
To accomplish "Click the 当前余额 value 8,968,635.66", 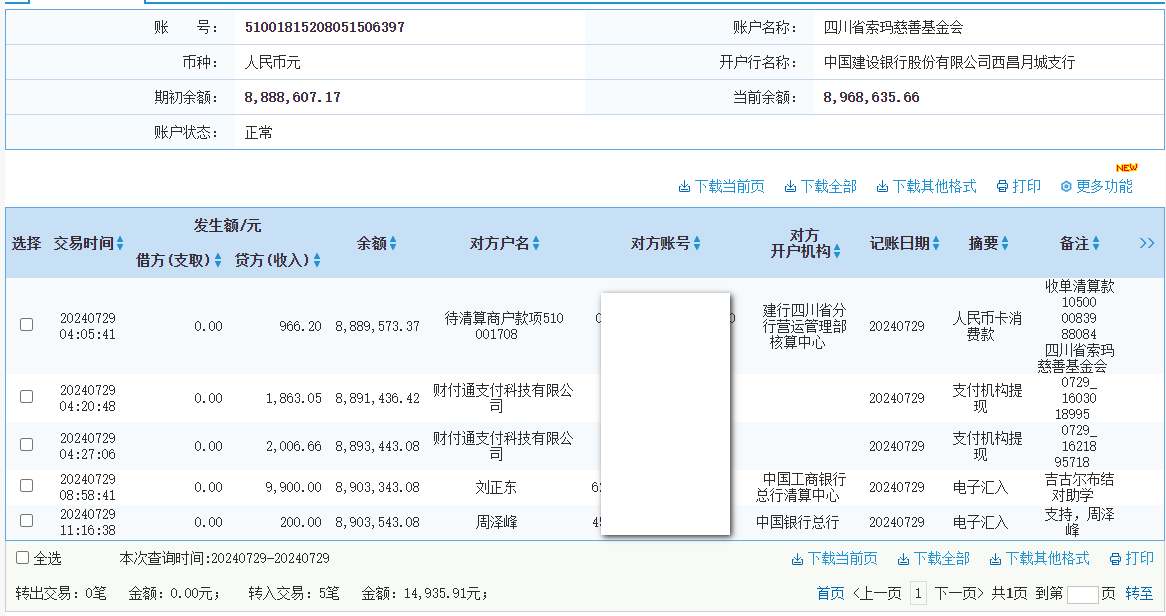I will click(872, 97).
